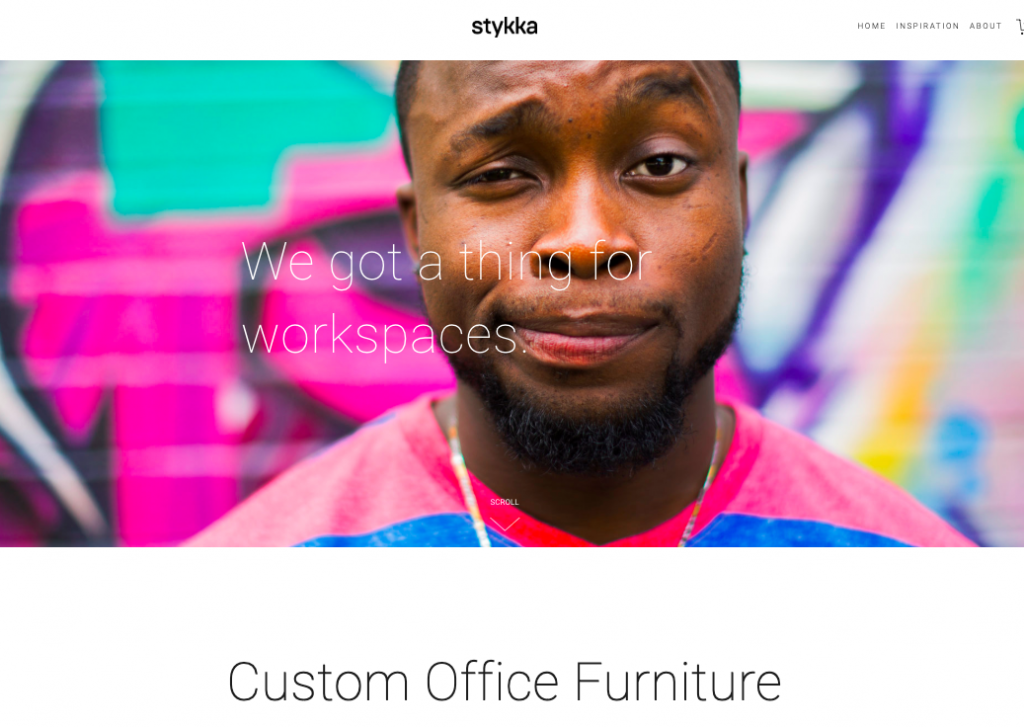Click the word "thing" in the headline
The height and width of the screenshot is (728, 1024).
coord(515,264)
